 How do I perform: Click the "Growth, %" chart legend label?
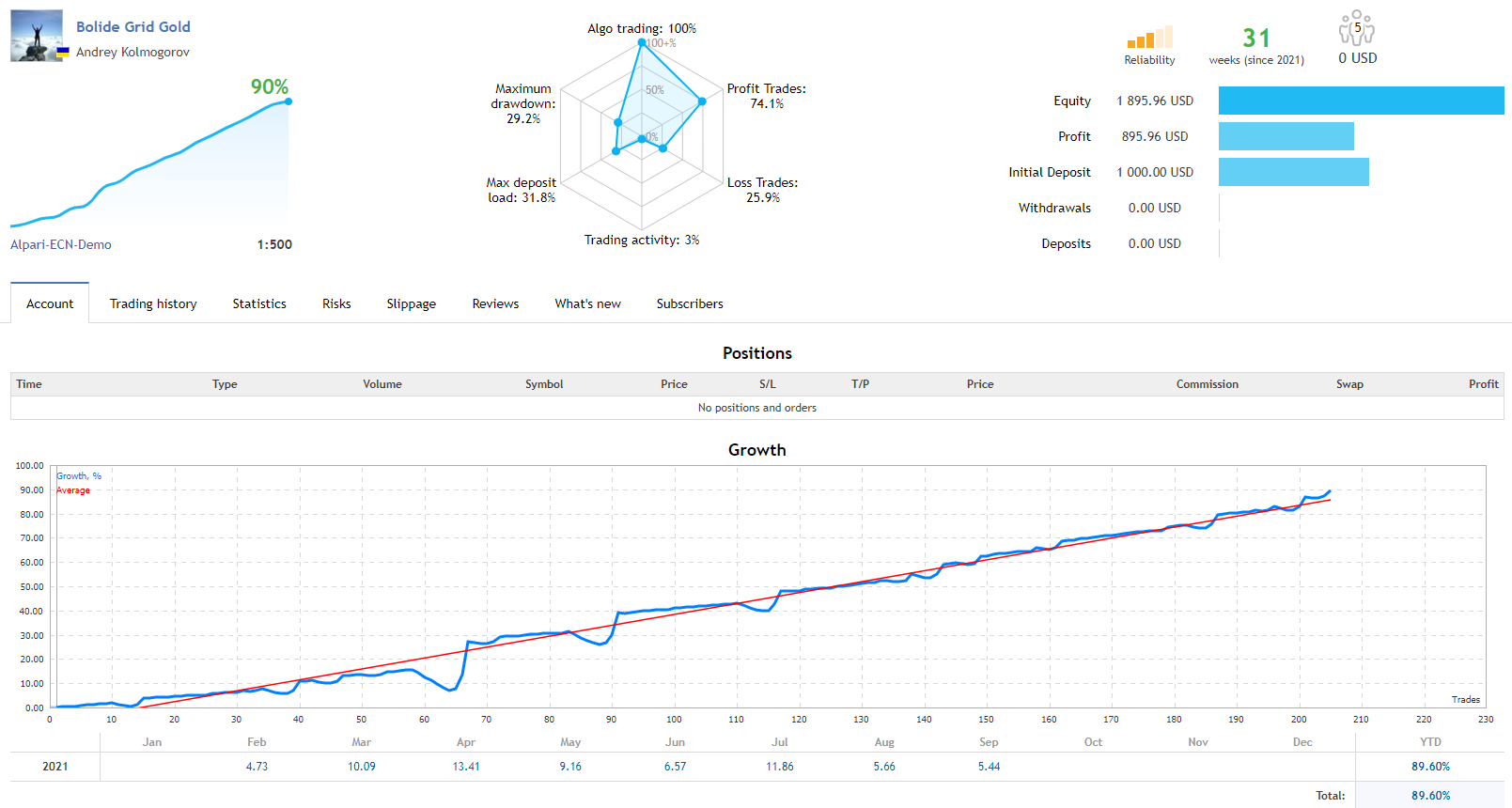(x=79, y=476)
